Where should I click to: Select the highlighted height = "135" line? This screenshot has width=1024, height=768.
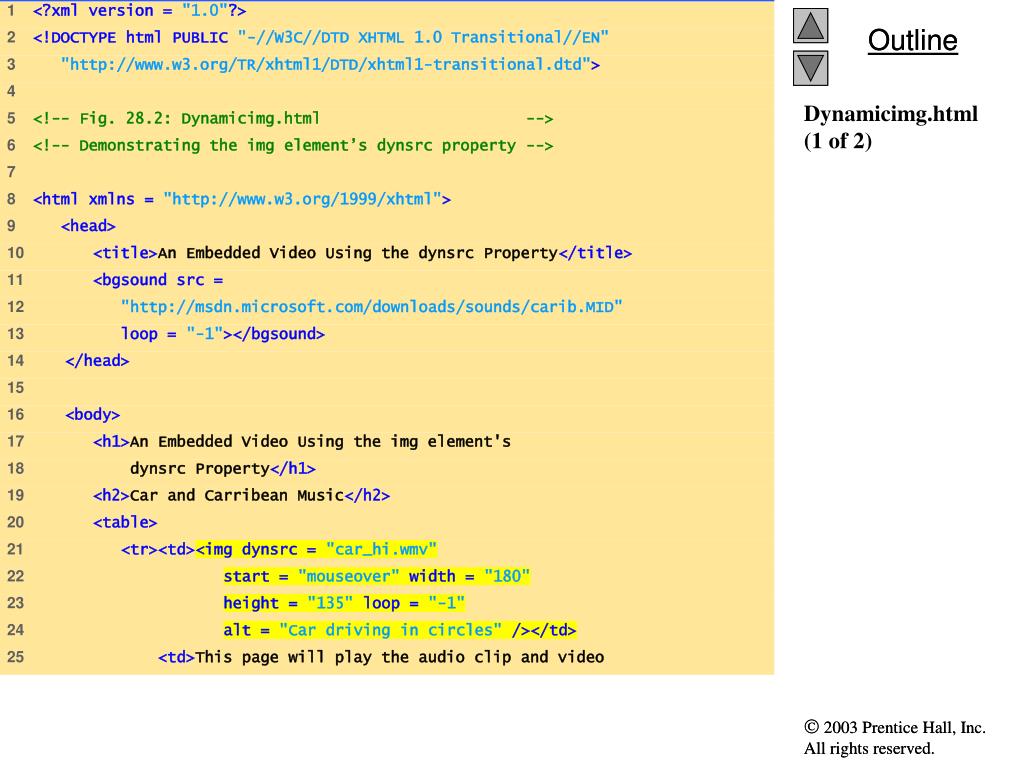[x=344, y=603]
